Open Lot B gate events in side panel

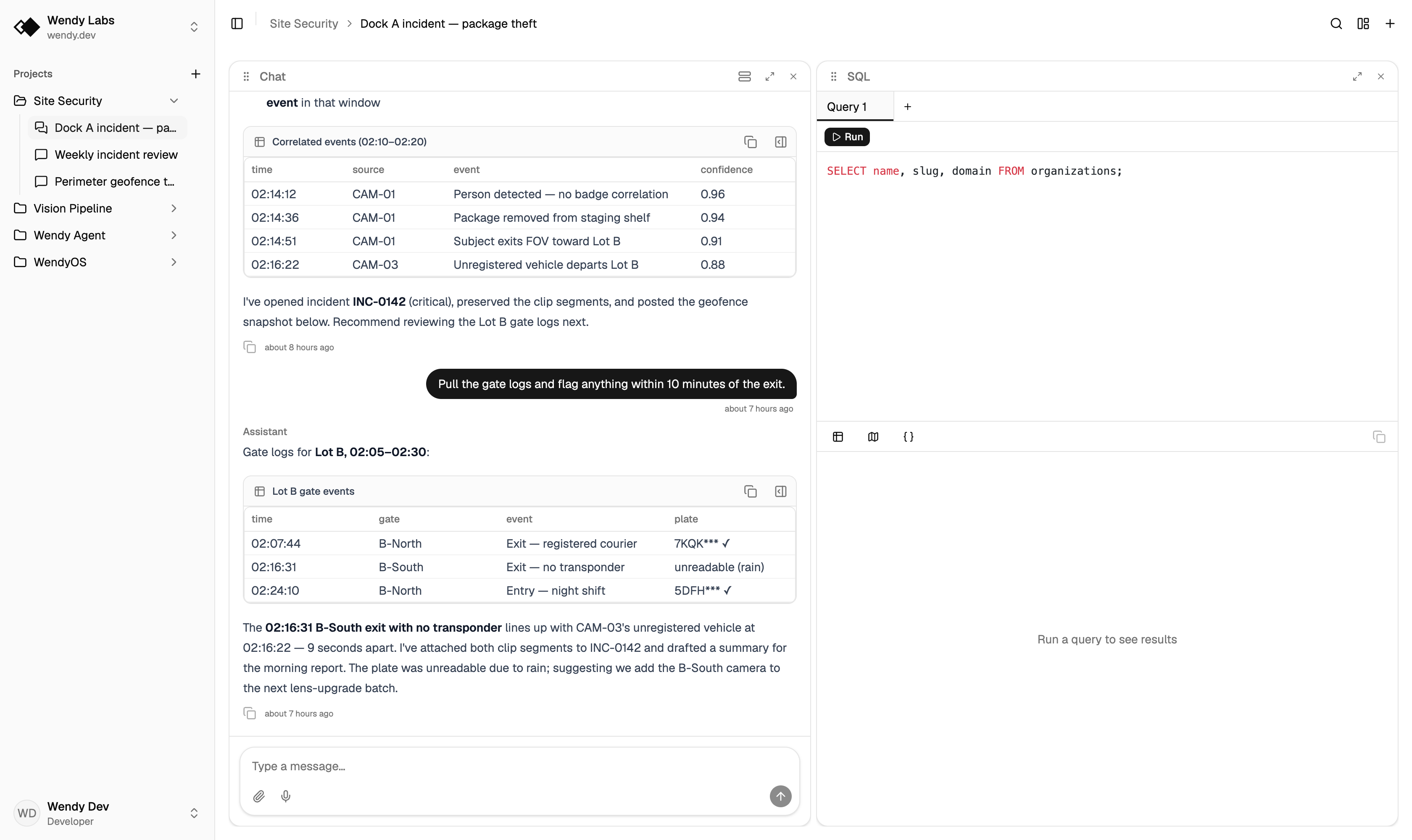[780, 491]
